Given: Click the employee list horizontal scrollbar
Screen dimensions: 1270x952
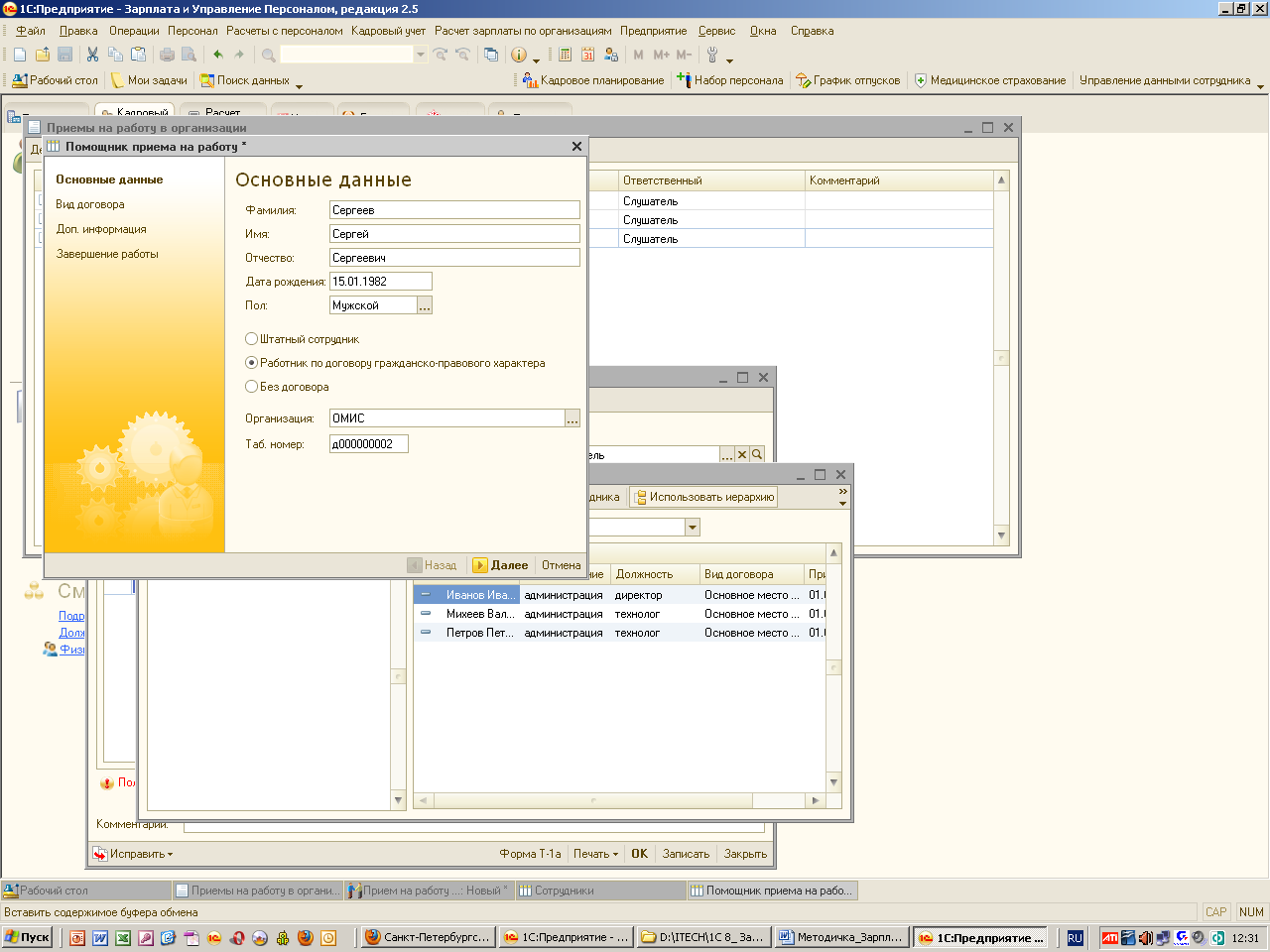Looking at the screenshot, I should point(620,800).
